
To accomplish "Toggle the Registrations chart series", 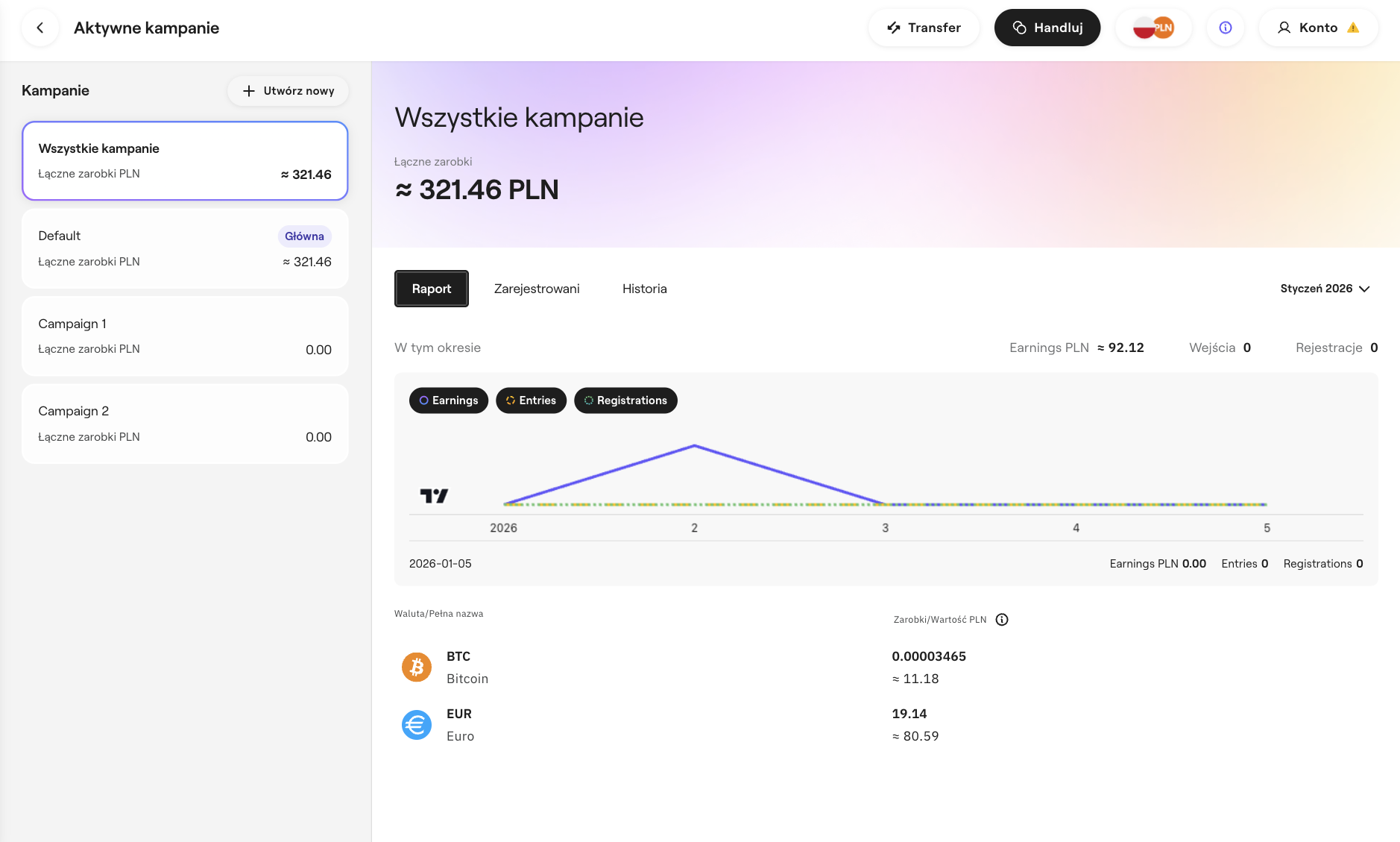I will (x=625, y=400).
